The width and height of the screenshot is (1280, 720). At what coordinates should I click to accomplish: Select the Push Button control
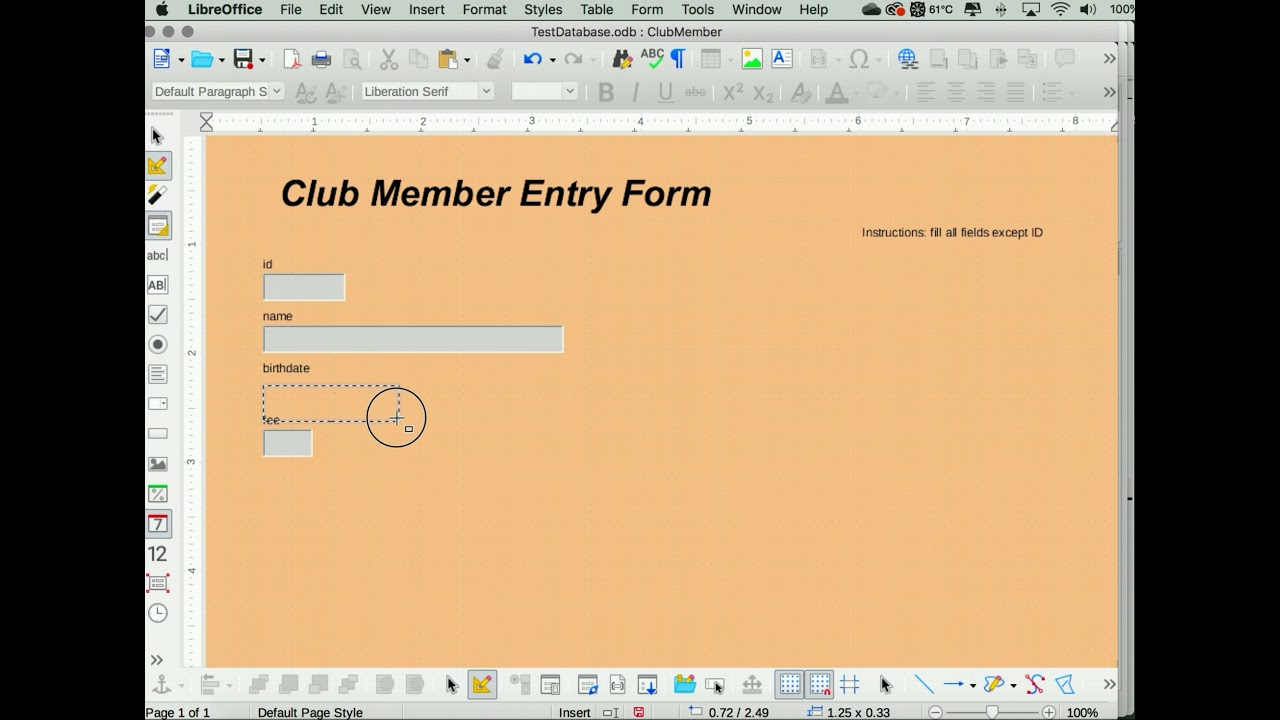coord(158,434)
